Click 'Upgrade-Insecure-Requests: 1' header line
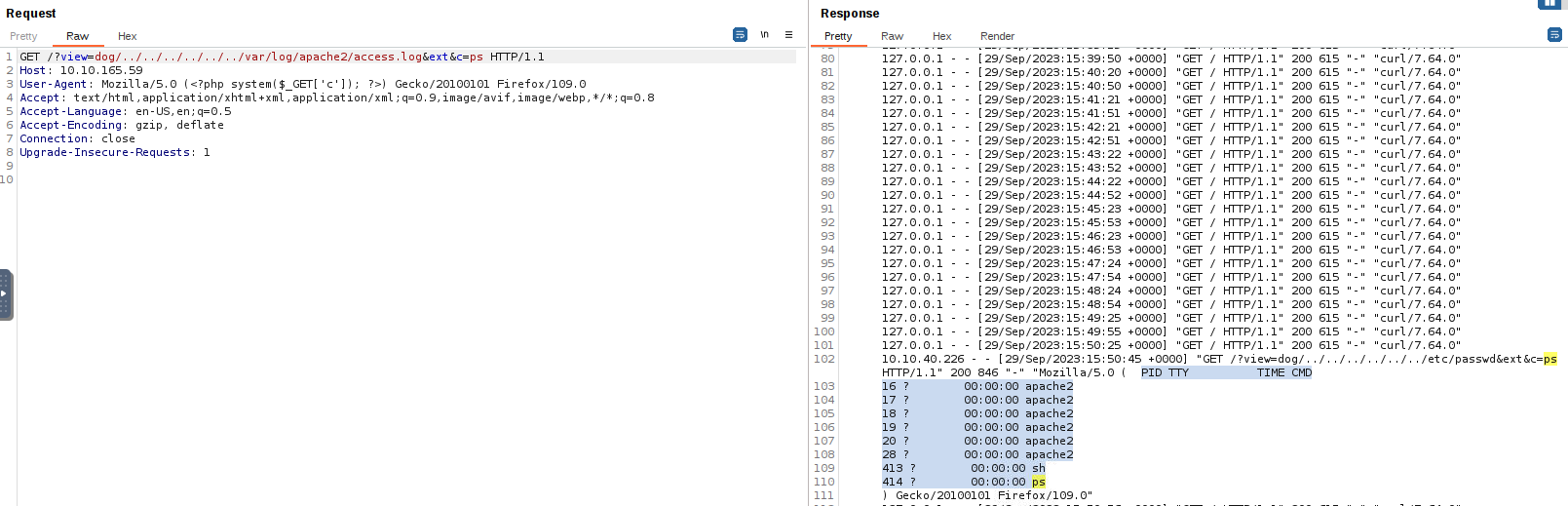Screen dimensions: 1568x506 click(115, 152)
